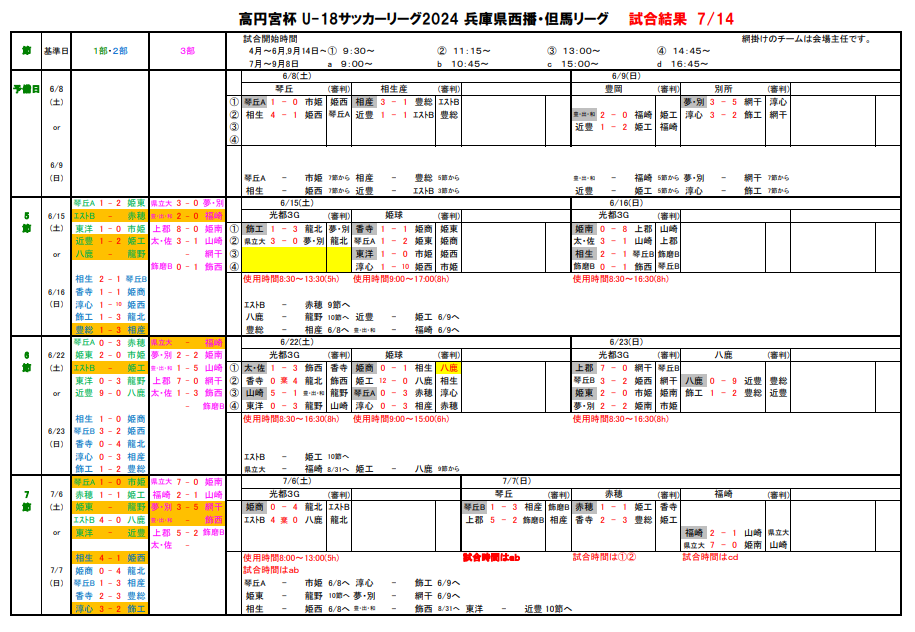Click the "6/8(土)" date header above 琴丘 venue
Screen dimensions: 915x632
coord(296,76)
